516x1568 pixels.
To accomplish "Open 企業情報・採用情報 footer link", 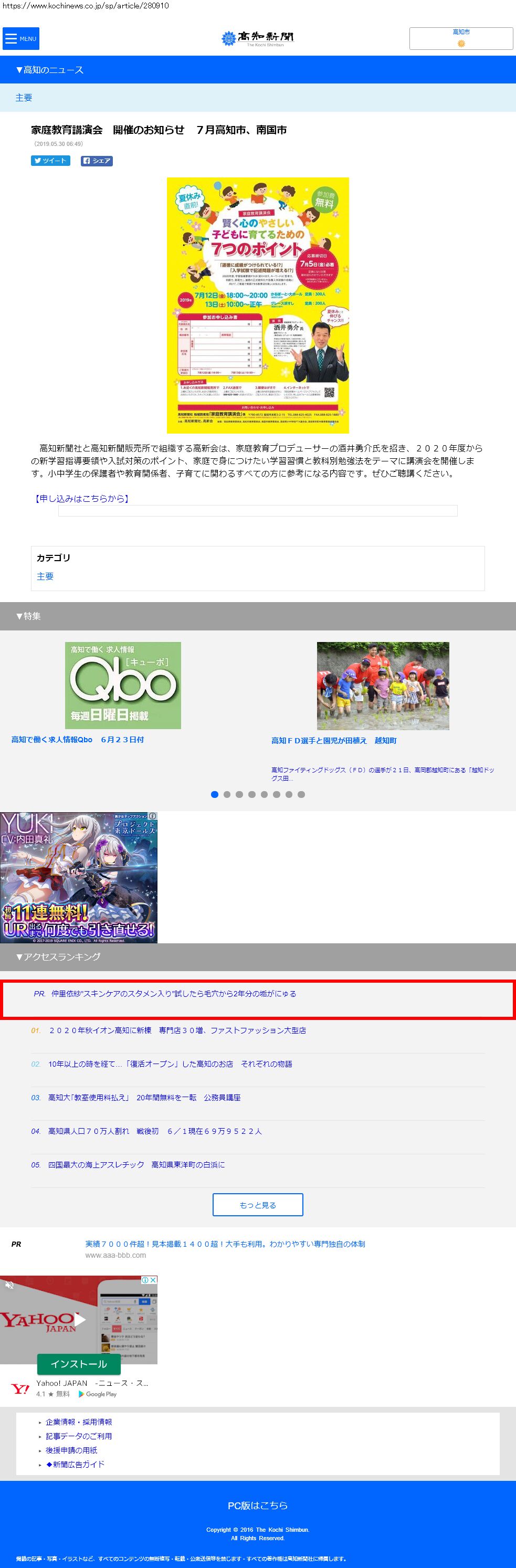I will (x=79, y=1422).
